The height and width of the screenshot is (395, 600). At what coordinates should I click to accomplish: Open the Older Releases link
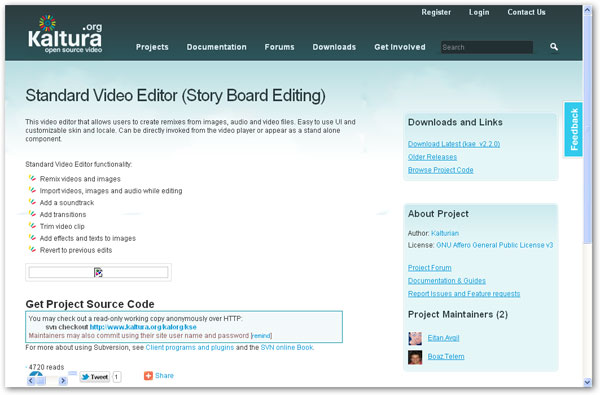tap(432, 157)
